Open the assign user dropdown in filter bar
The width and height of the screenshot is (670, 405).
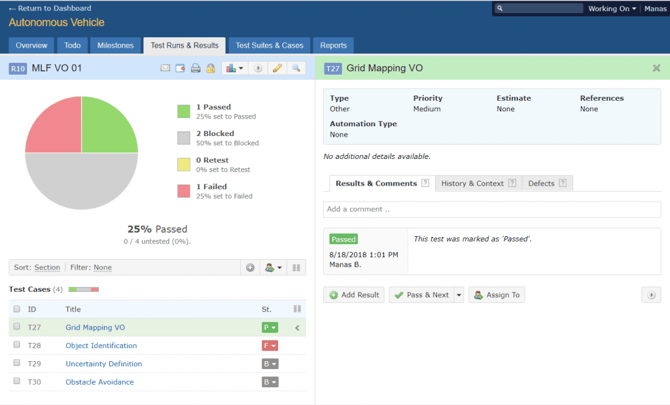[273, 268]
